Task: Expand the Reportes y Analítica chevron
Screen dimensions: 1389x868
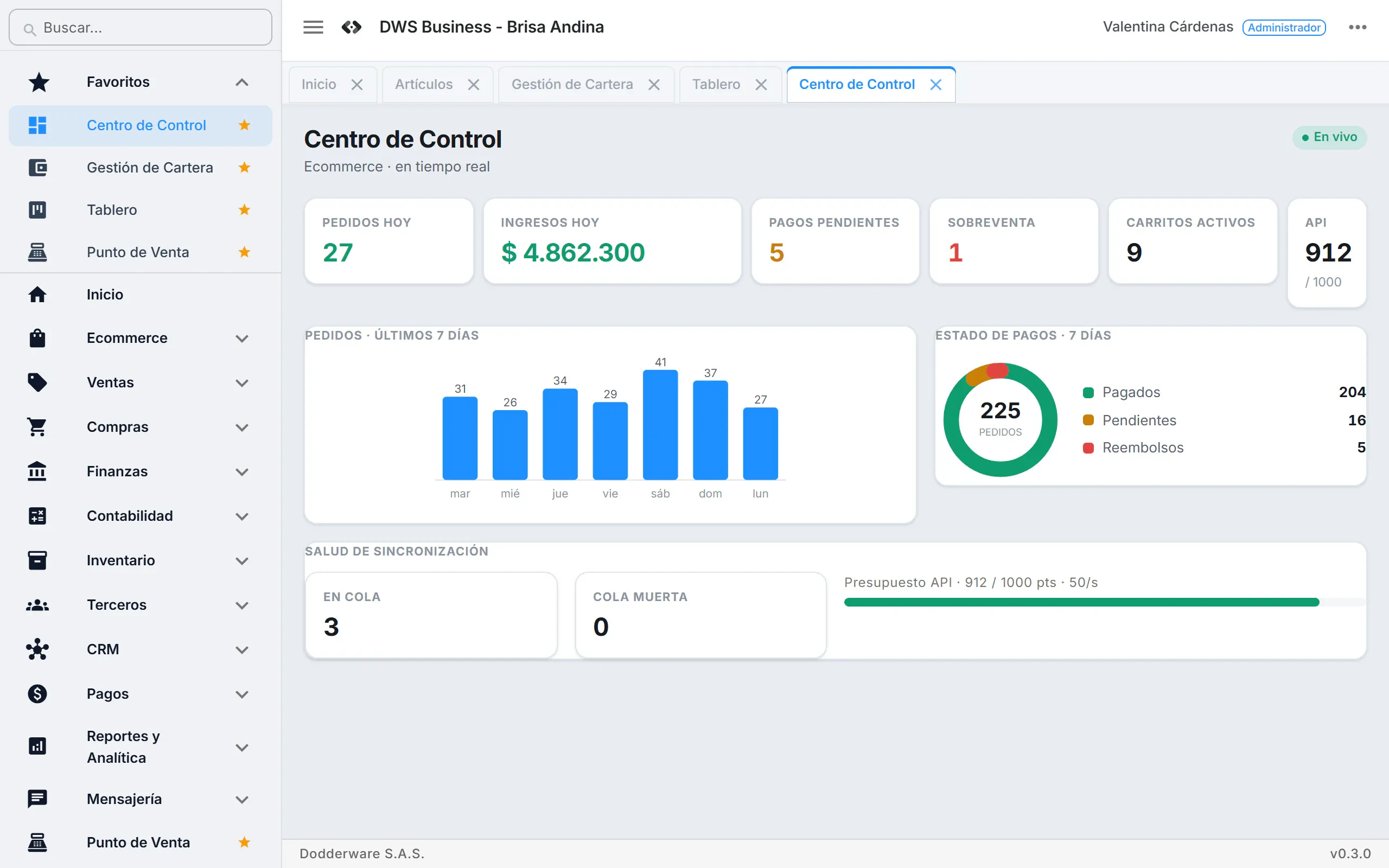Action: click(x=242, y=748)
